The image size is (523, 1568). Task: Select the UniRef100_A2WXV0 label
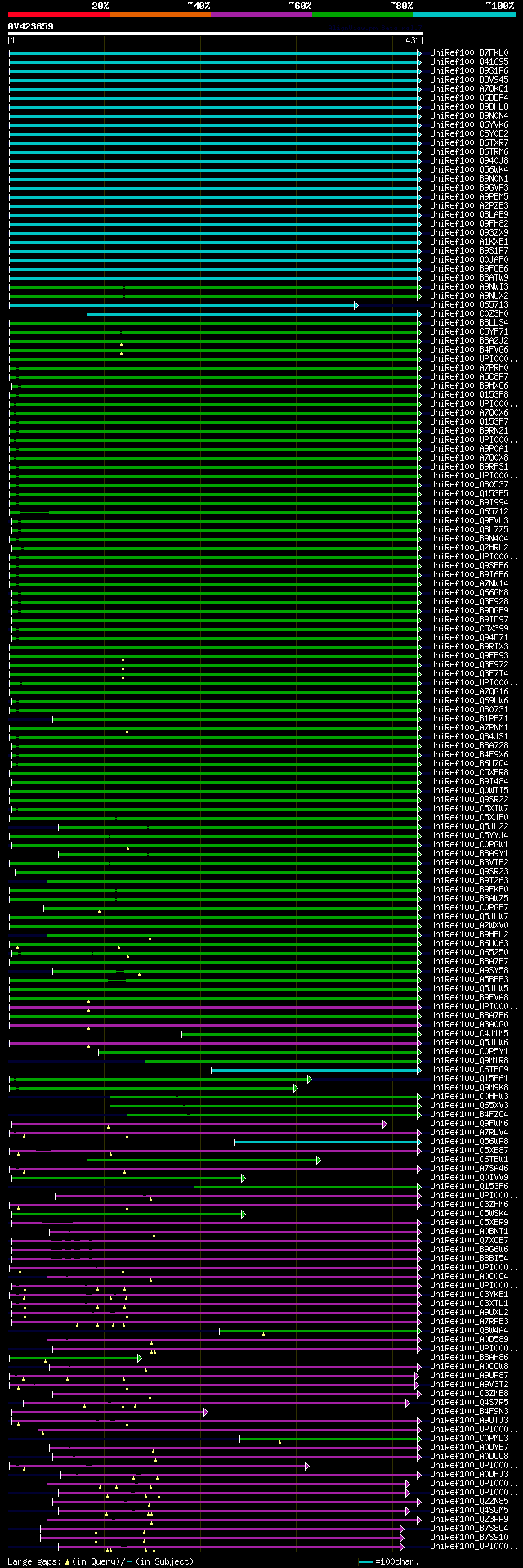(470, 925)
